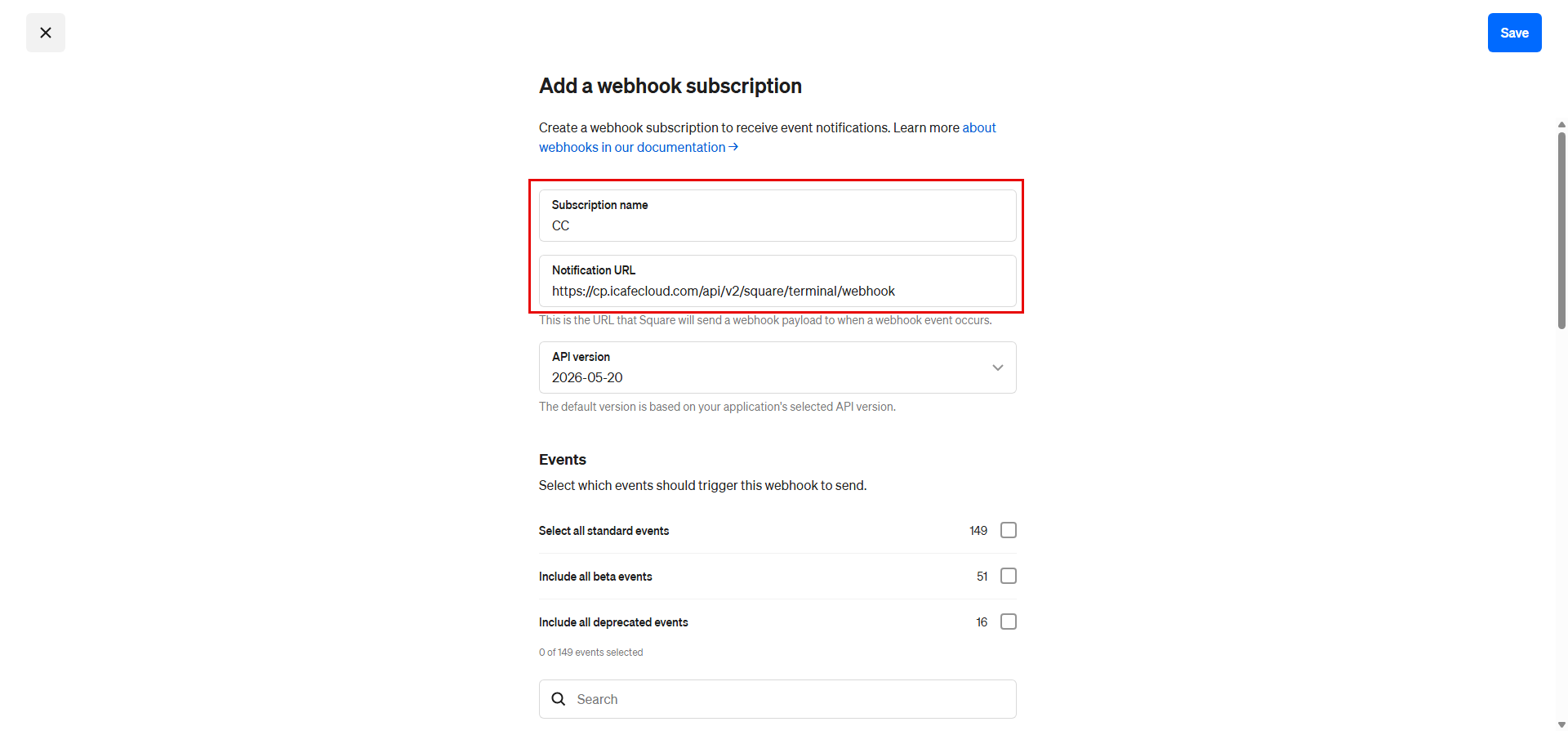Click the Include all beta events label

pos(595,577)
